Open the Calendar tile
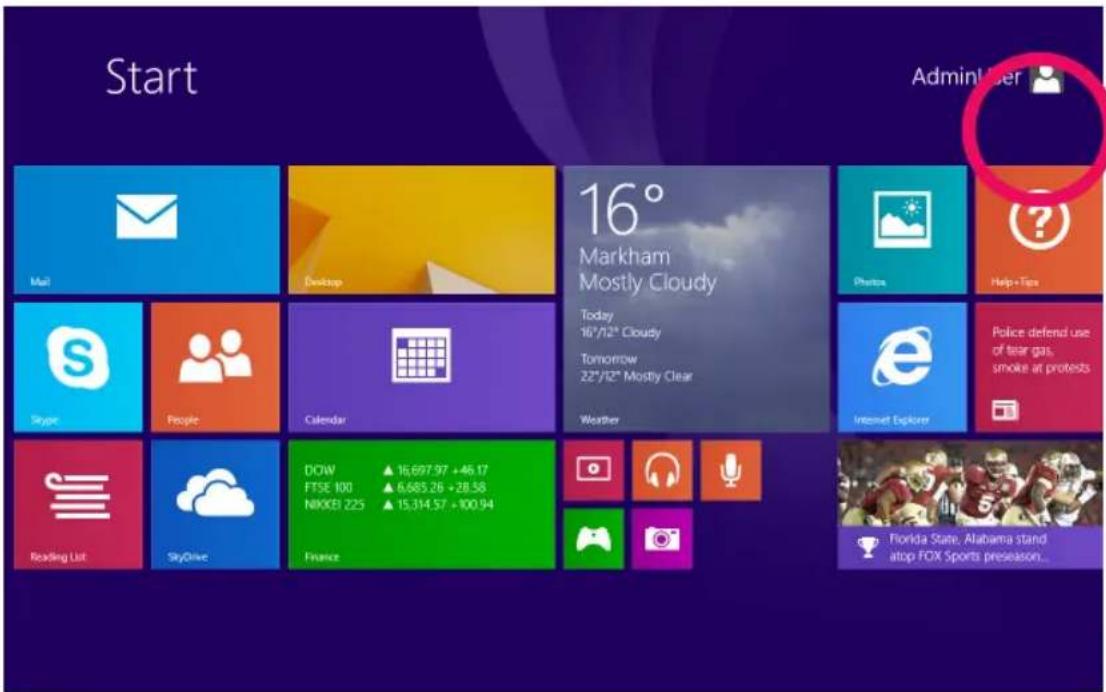 (422, 368)
